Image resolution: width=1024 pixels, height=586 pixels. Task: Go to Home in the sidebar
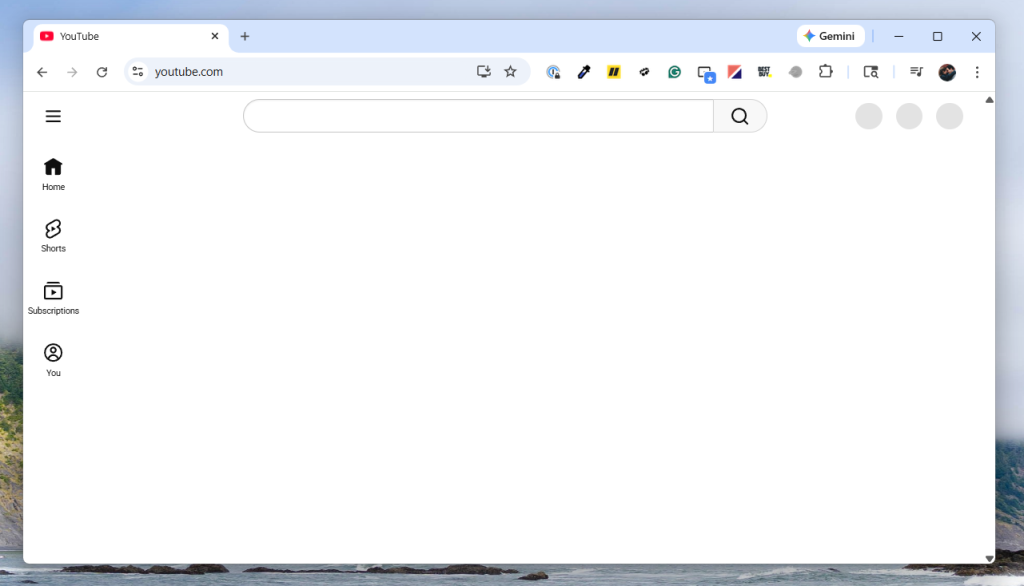[53, 173]
